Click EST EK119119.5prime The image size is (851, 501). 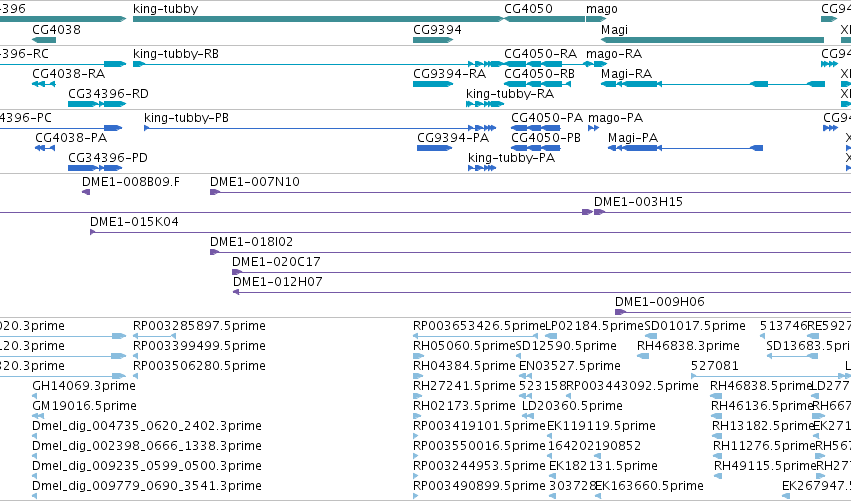point(551,436)
